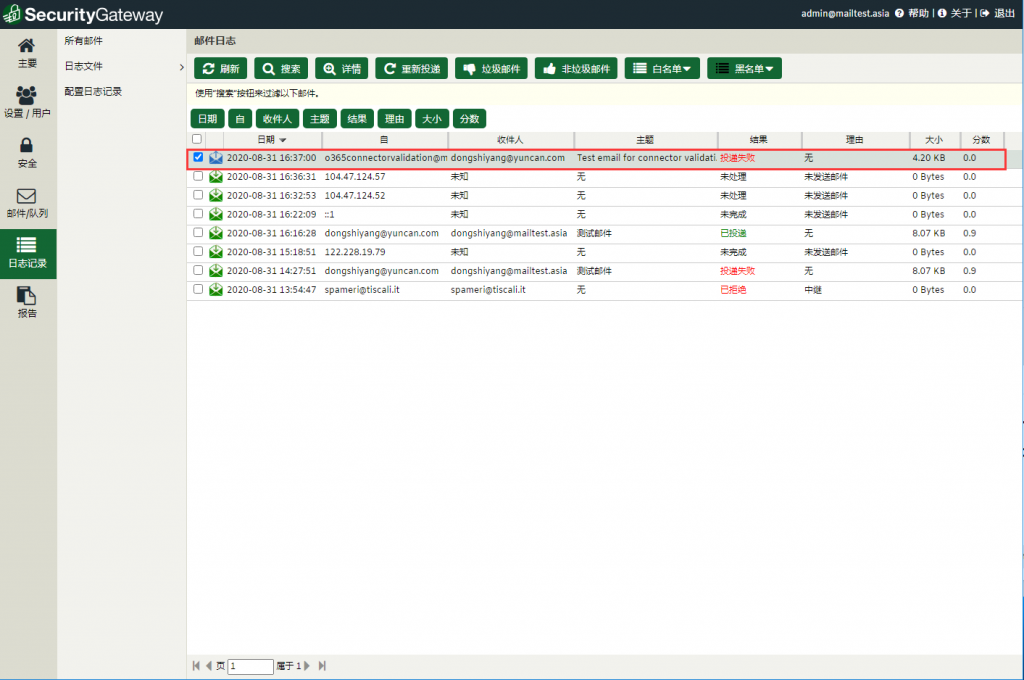1024x680 pixels.
Task: Click mail icon of the 16:36:31 row
Action: [216, 177]
